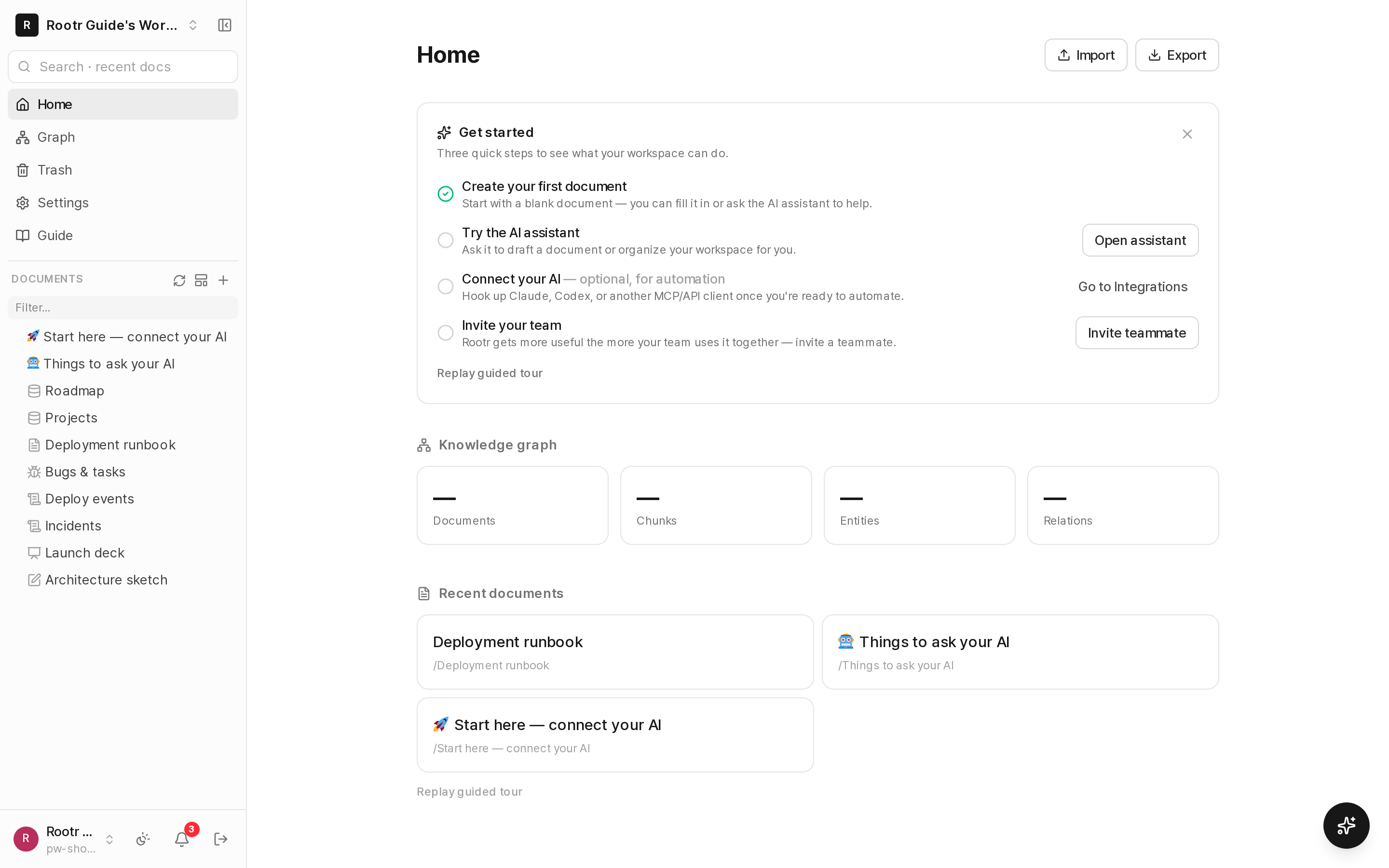This screenshot has height=868, width=1389.
Task: Focus the documents Filter field
Action: (x=123, y=308)
